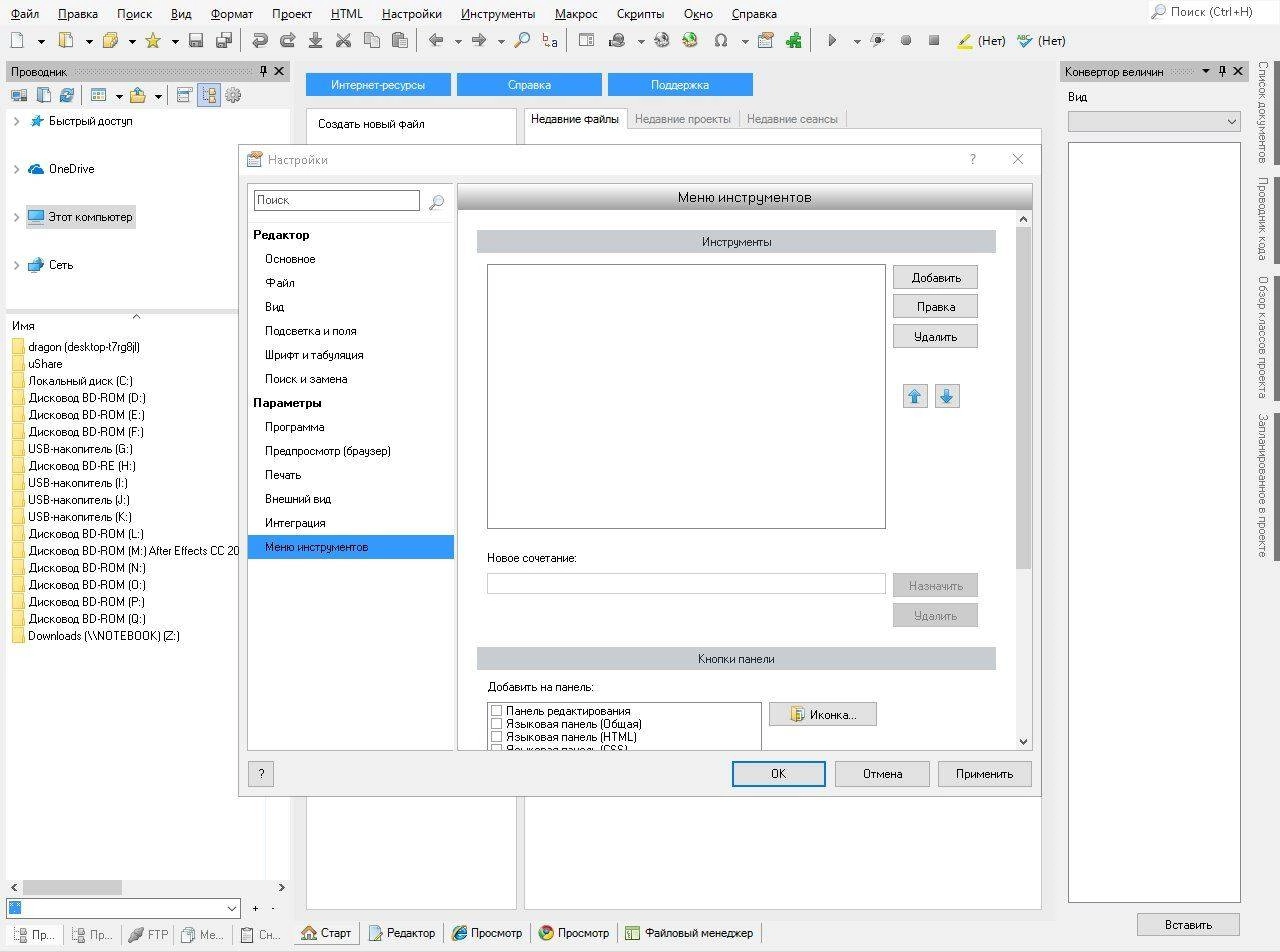Click the ABC spell check icon

point(1024,41)
